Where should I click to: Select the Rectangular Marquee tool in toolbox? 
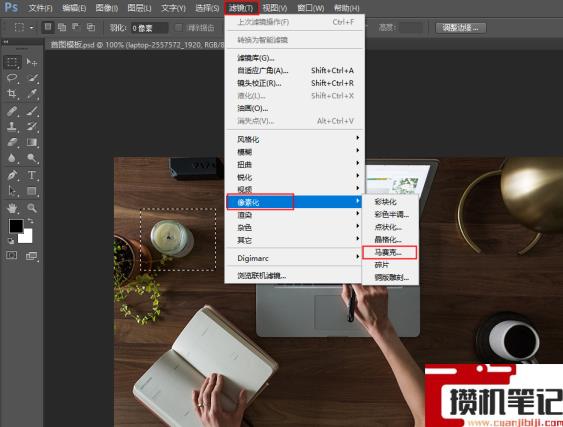point(12,62)
